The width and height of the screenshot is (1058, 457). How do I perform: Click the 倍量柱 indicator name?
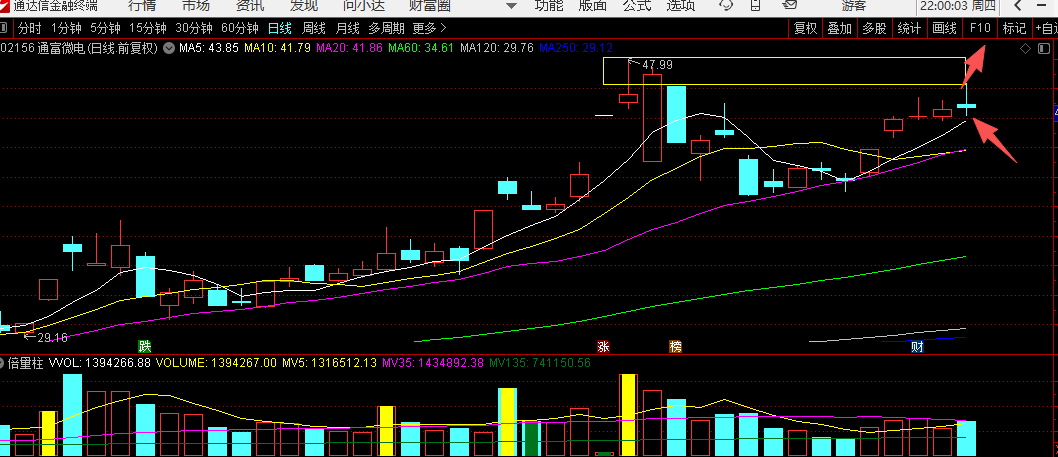point(25,363)
